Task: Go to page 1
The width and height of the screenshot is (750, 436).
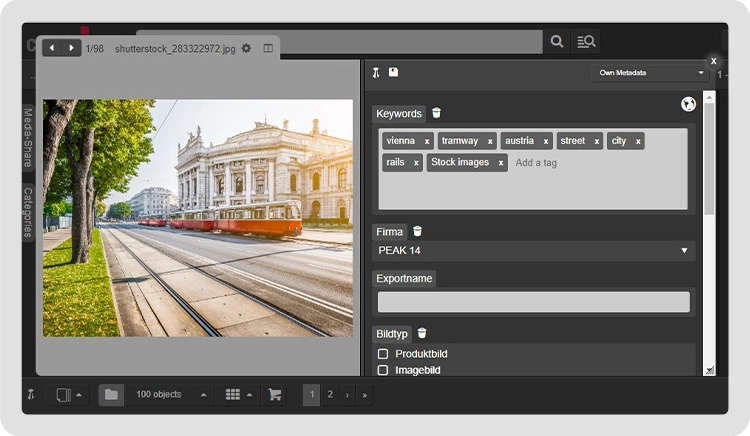Action: coord(311,394)
